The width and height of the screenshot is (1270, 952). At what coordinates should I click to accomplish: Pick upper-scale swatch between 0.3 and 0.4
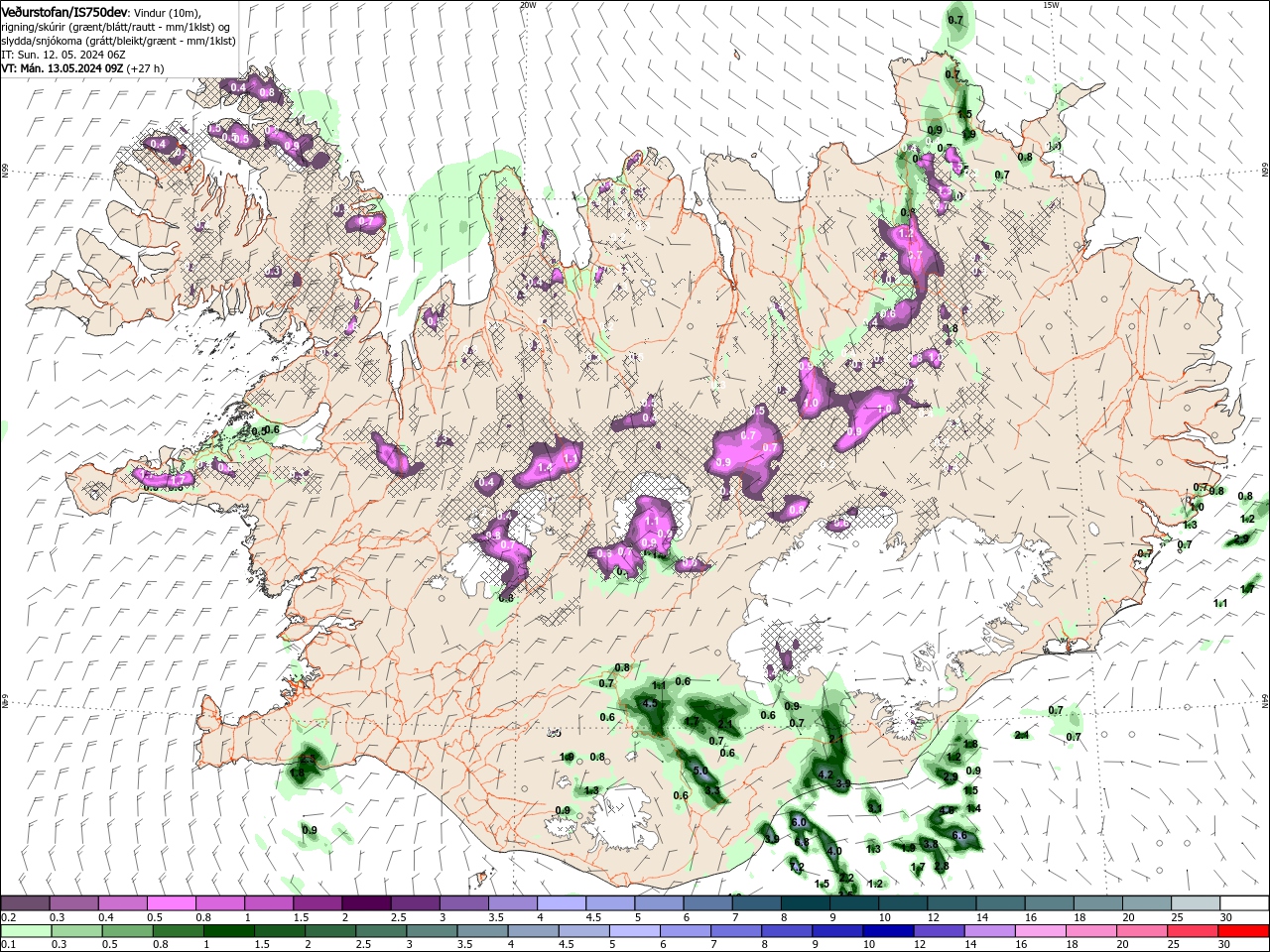(x=73, y=903)
